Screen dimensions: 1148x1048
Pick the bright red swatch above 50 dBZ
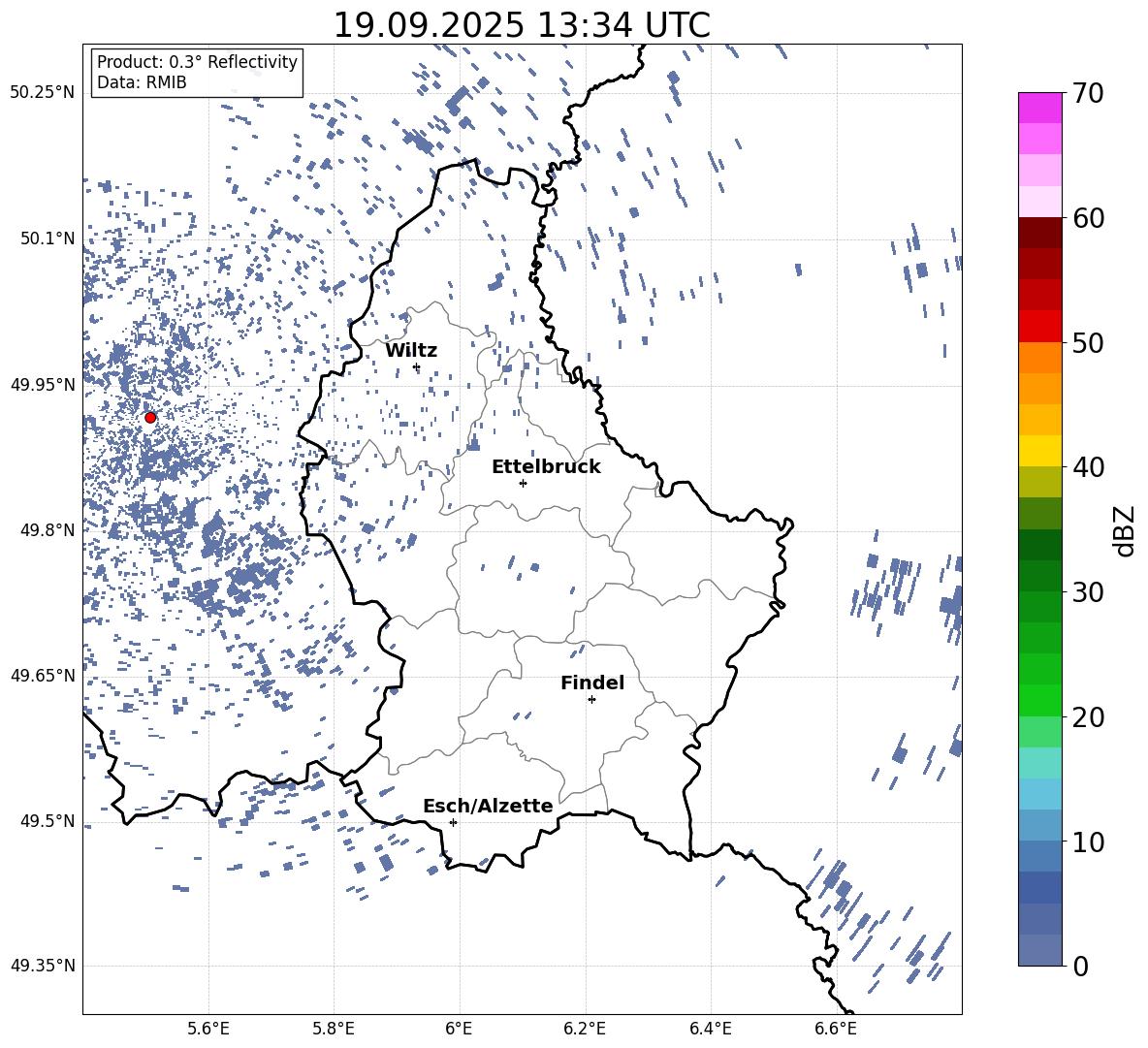1040,326
